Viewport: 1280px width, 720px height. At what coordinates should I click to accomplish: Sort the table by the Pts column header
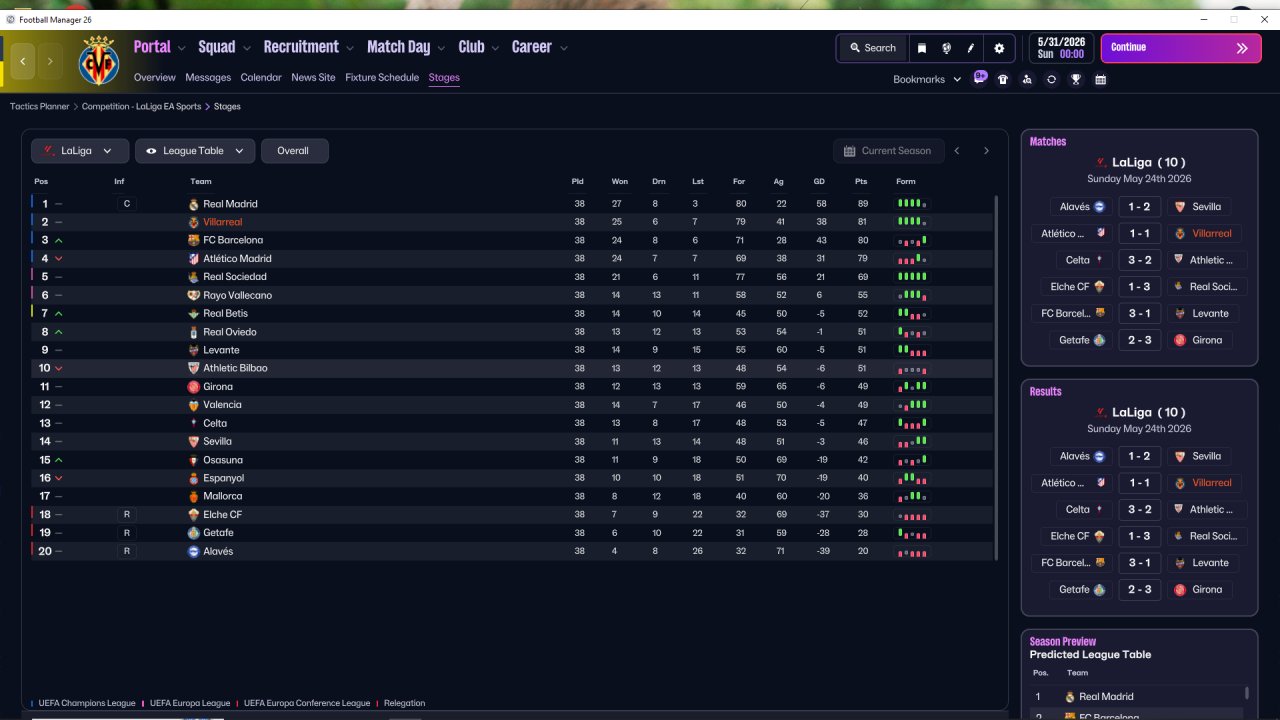click(861, 181)
